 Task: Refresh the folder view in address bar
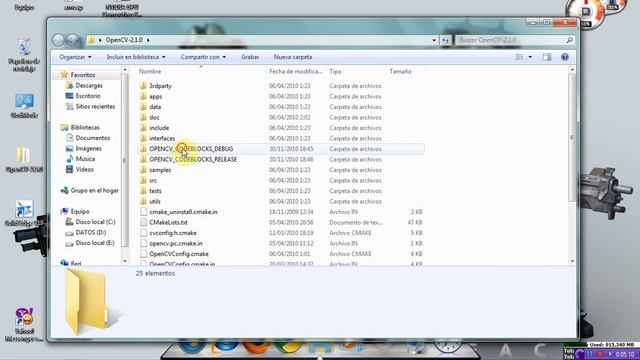(445, 40)
